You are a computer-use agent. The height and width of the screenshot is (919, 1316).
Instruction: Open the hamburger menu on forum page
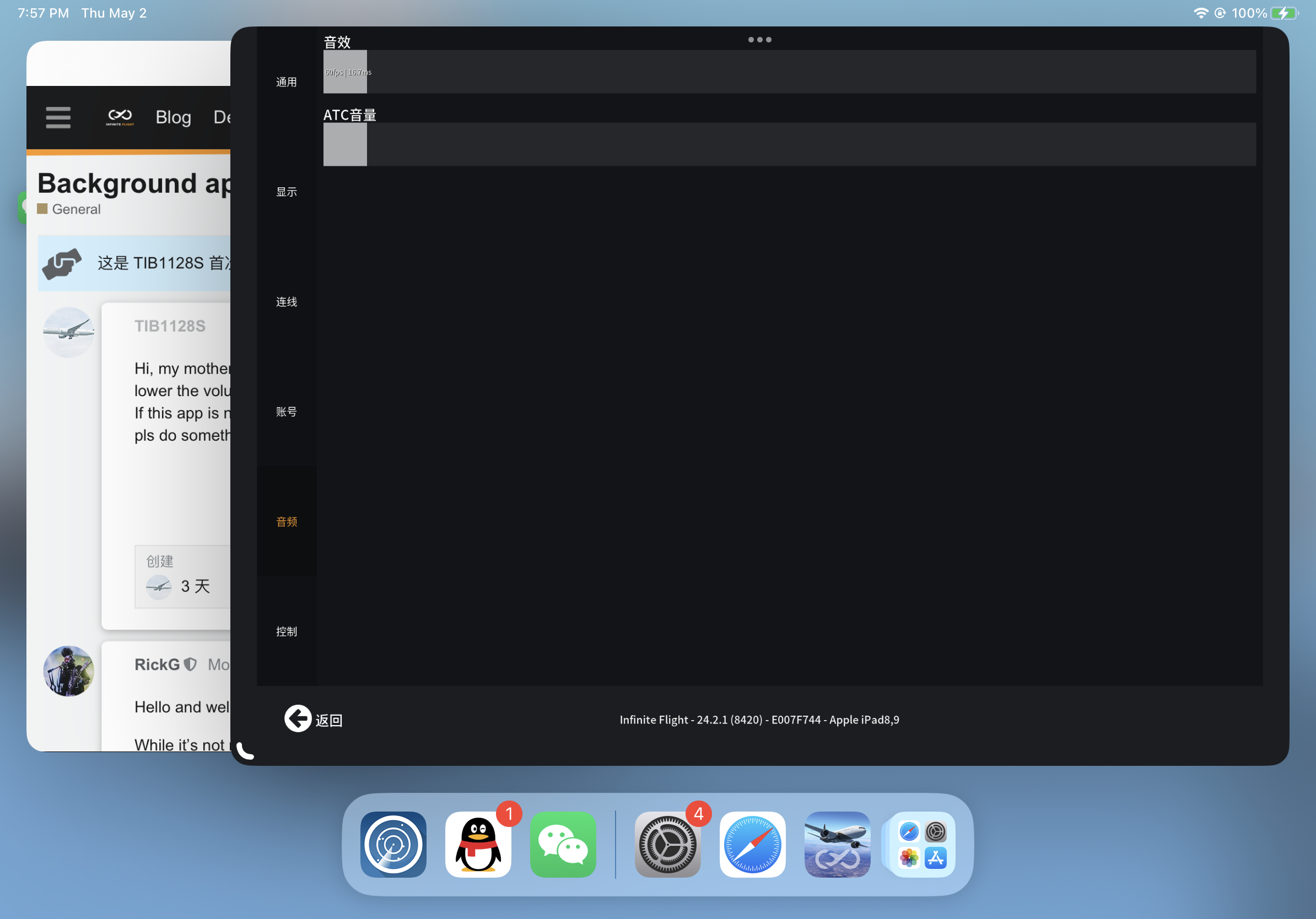pos(58,117)
